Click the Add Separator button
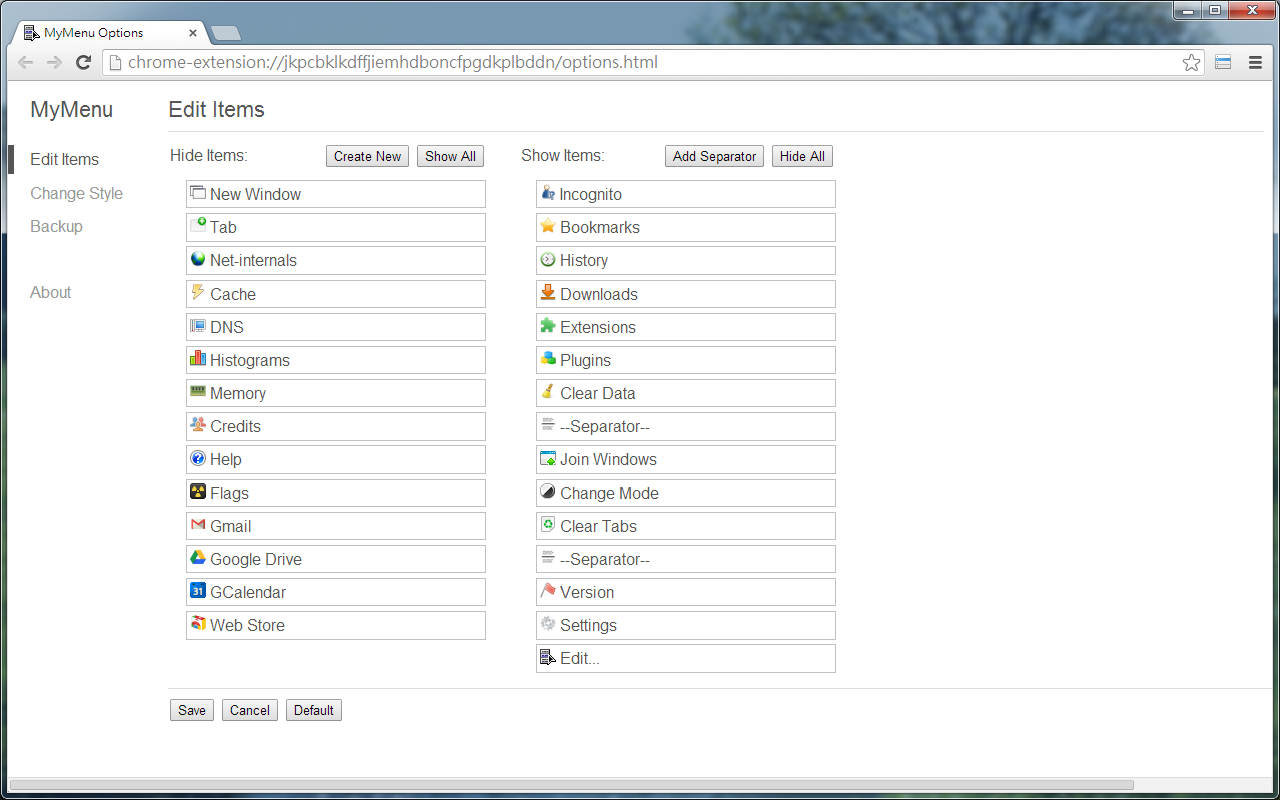1280x800 pixels. pyautogui.click(x=714, y=156)
